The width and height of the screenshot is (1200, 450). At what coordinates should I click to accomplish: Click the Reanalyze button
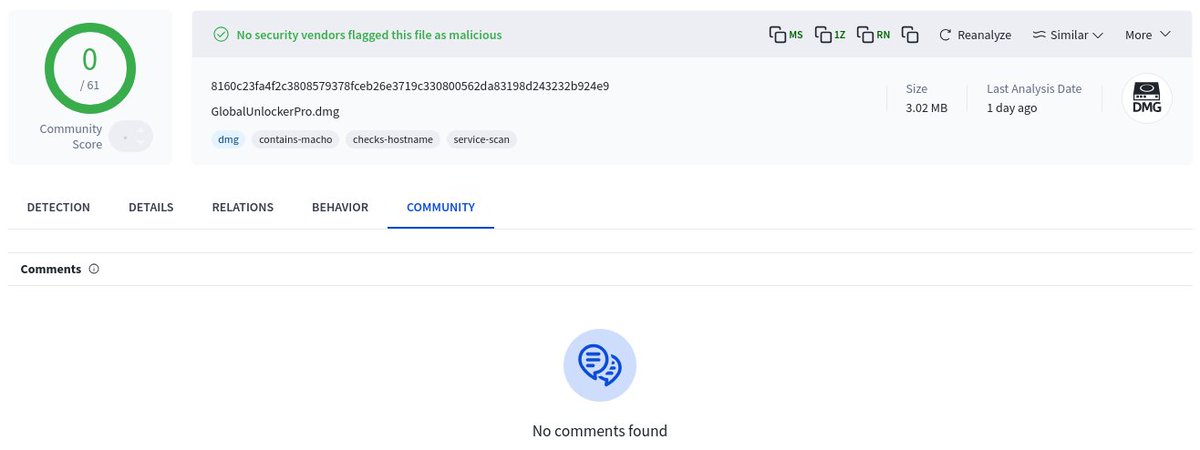pos(975,35)
